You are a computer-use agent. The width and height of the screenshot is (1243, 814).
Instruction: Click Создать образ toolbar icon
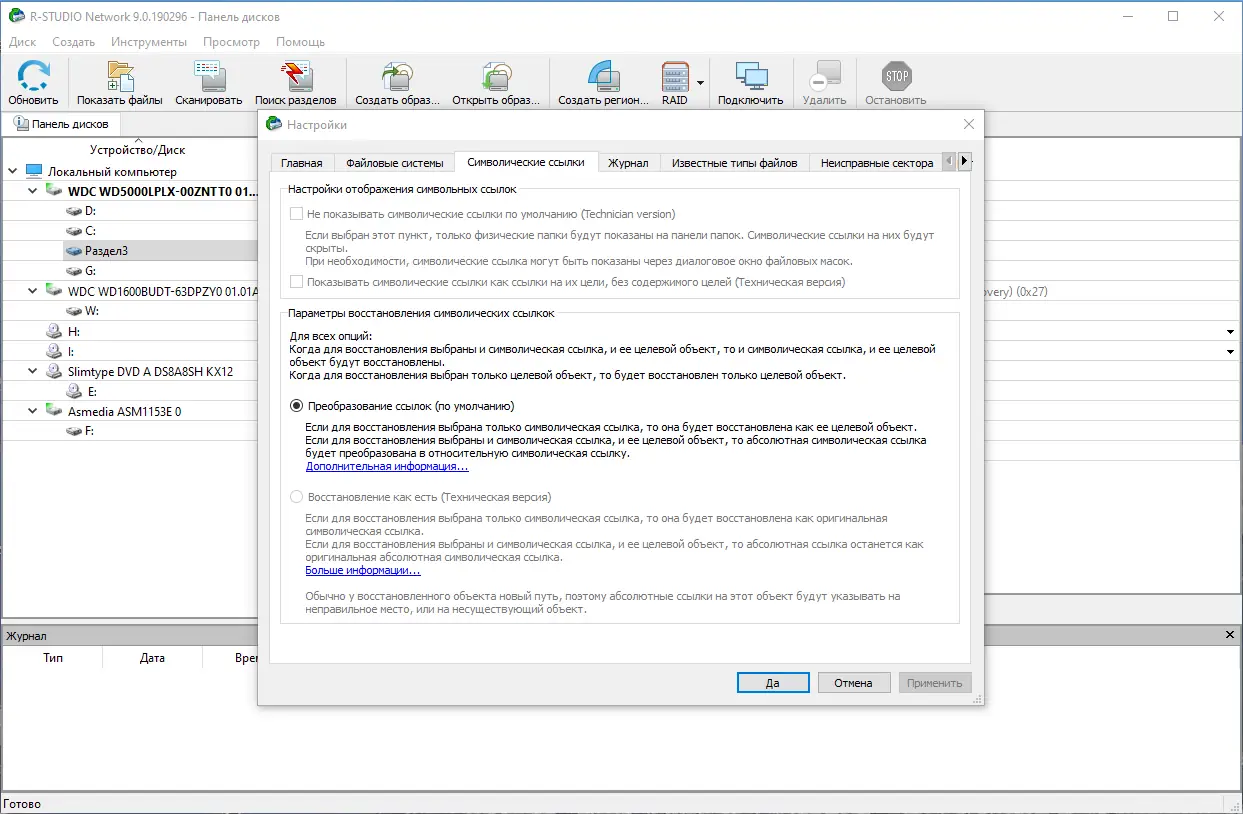(397, 77)
